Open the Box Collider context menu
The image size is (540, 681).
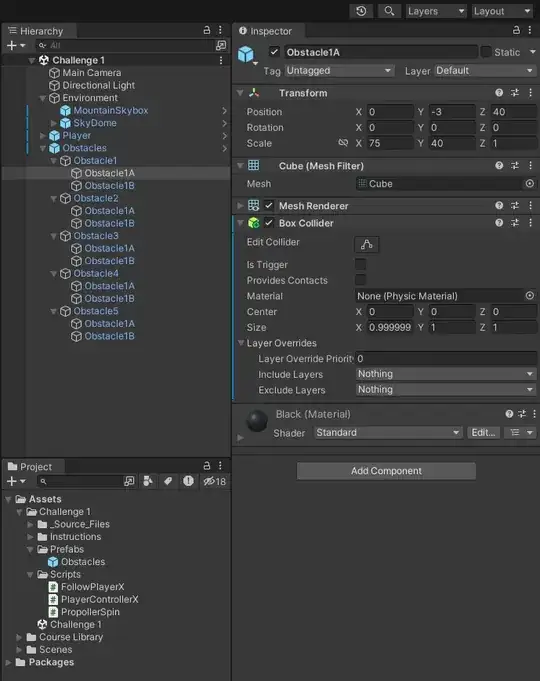pos(530,223)
